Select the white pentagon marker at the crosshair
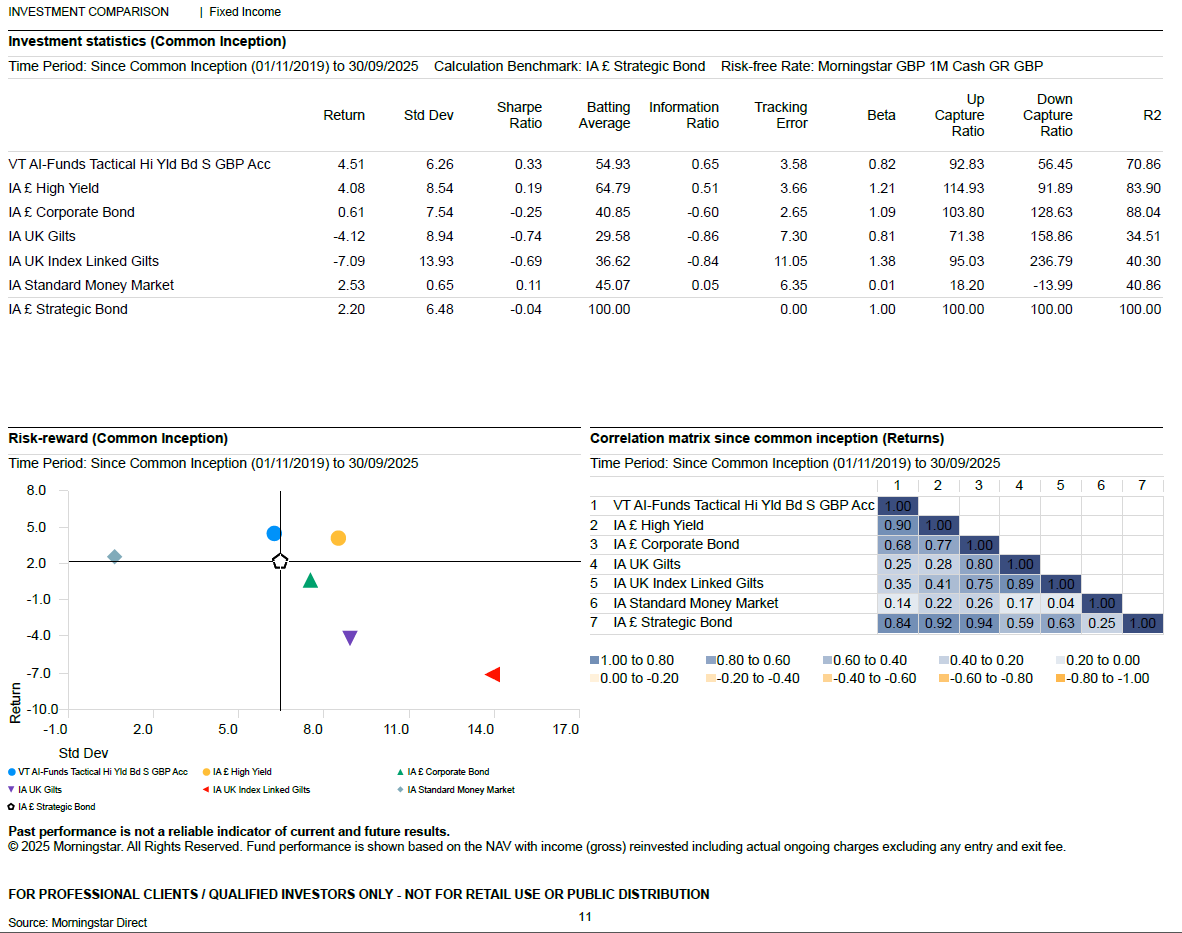1182x933 pixels. coord(280,562)
